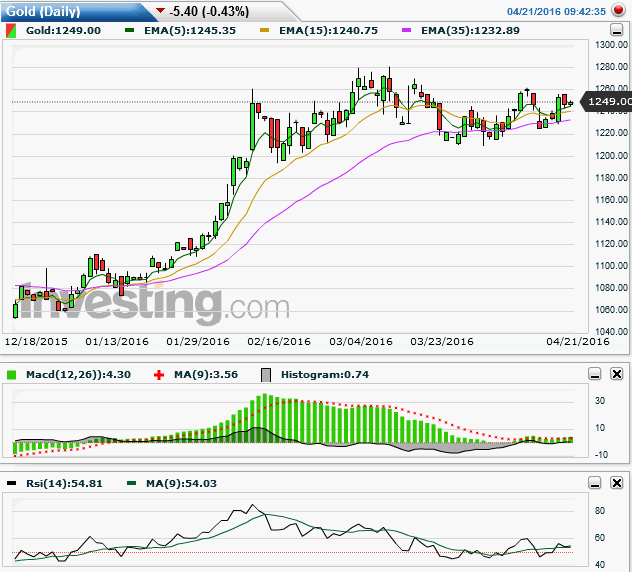The height and width of the screenshot is (572, 632).
Task: Click the 12/18/2015 date axis label
Action: point(36,342)
